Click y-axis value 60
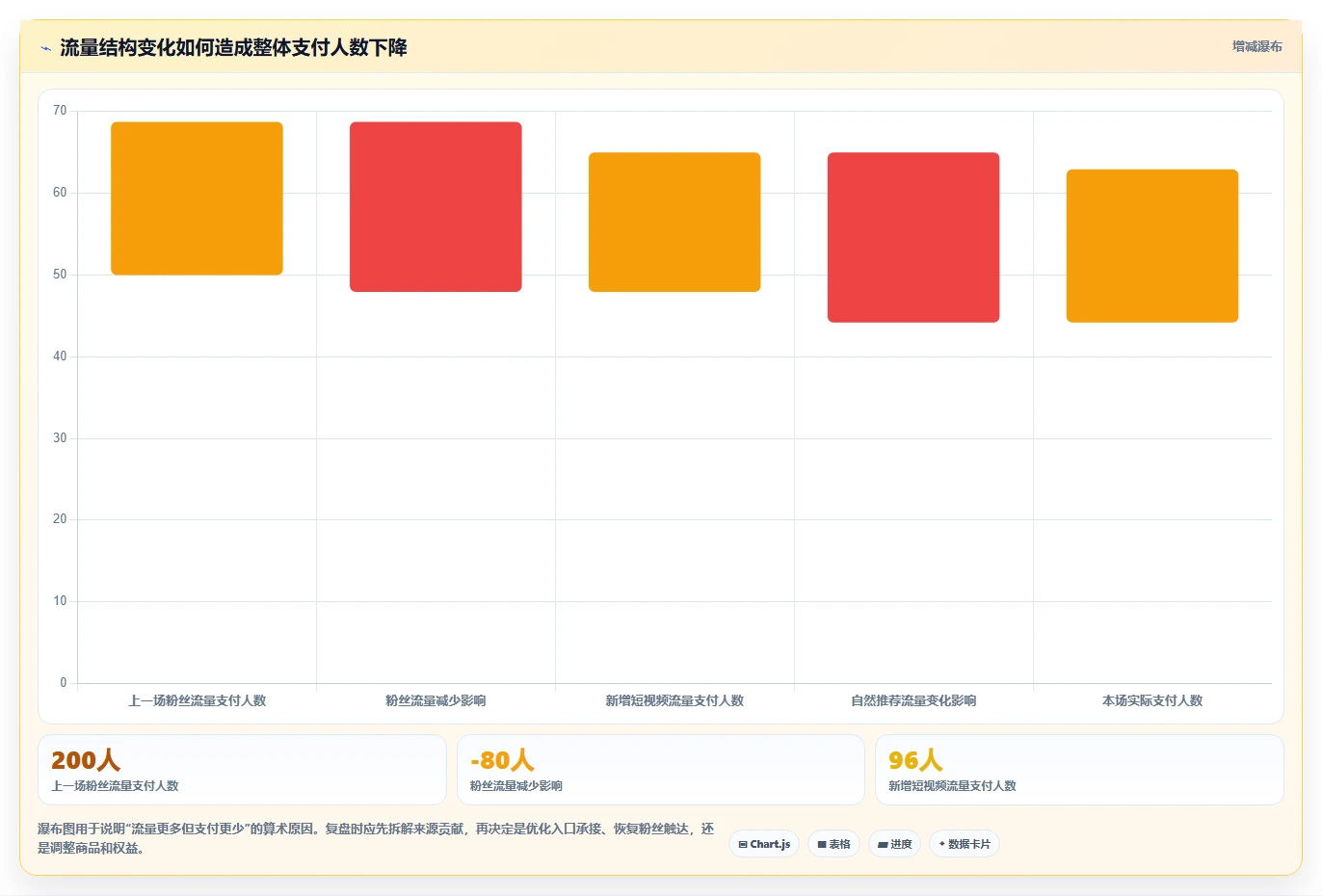Image resolution: width=1322 pixels, height=896 pixels. (60, 193)
